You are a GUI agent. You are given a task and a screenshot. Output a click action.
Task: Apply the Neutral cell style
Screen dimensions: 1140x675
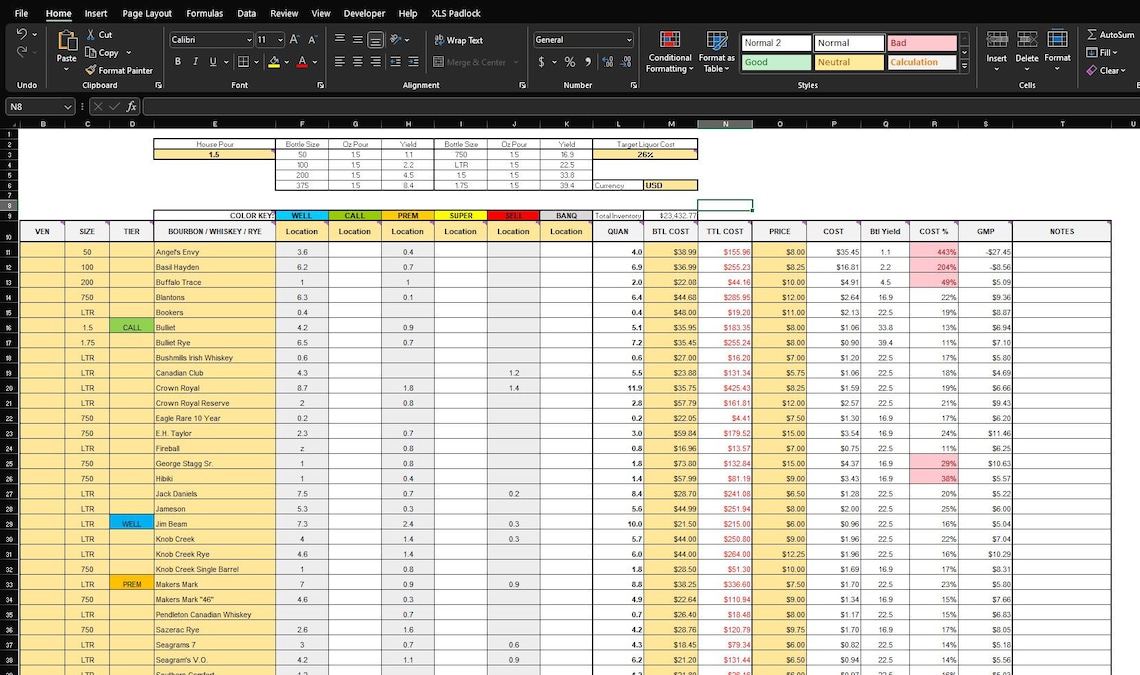coord(848,62)
